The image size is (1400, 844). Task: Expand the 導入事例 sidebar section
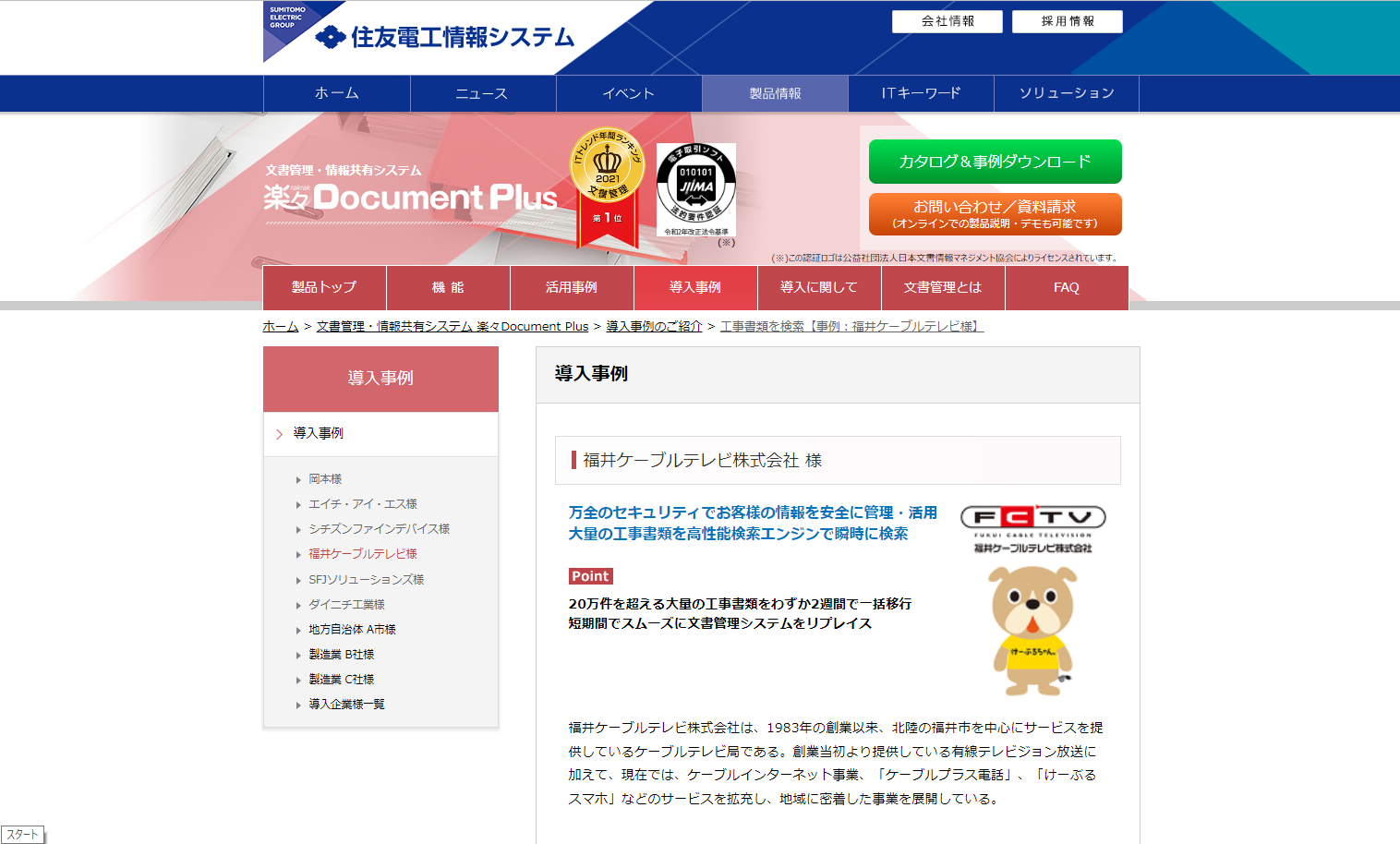coord(319,433)
